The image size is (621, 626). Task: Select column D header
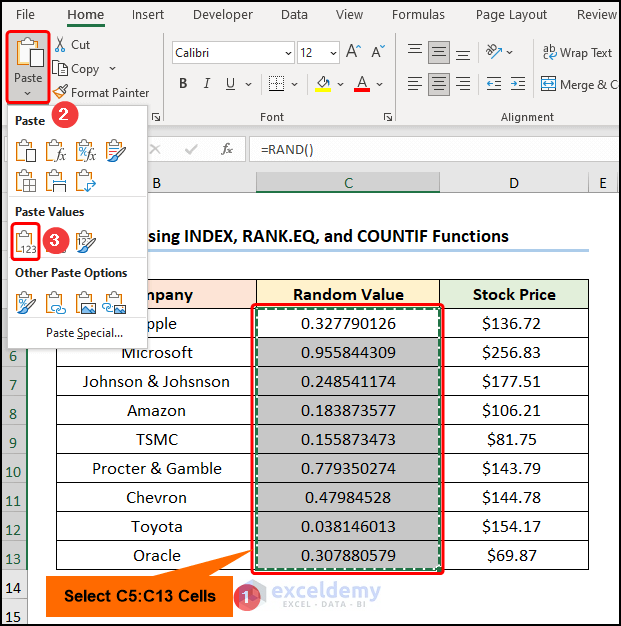pyautogui.click(x=514, y=183)
